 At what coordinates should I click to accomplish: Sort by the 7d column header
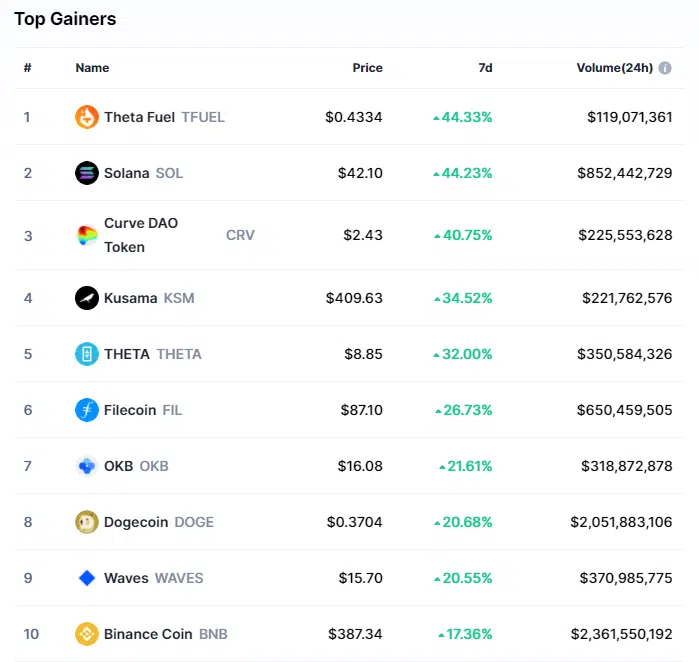(485, 68)
